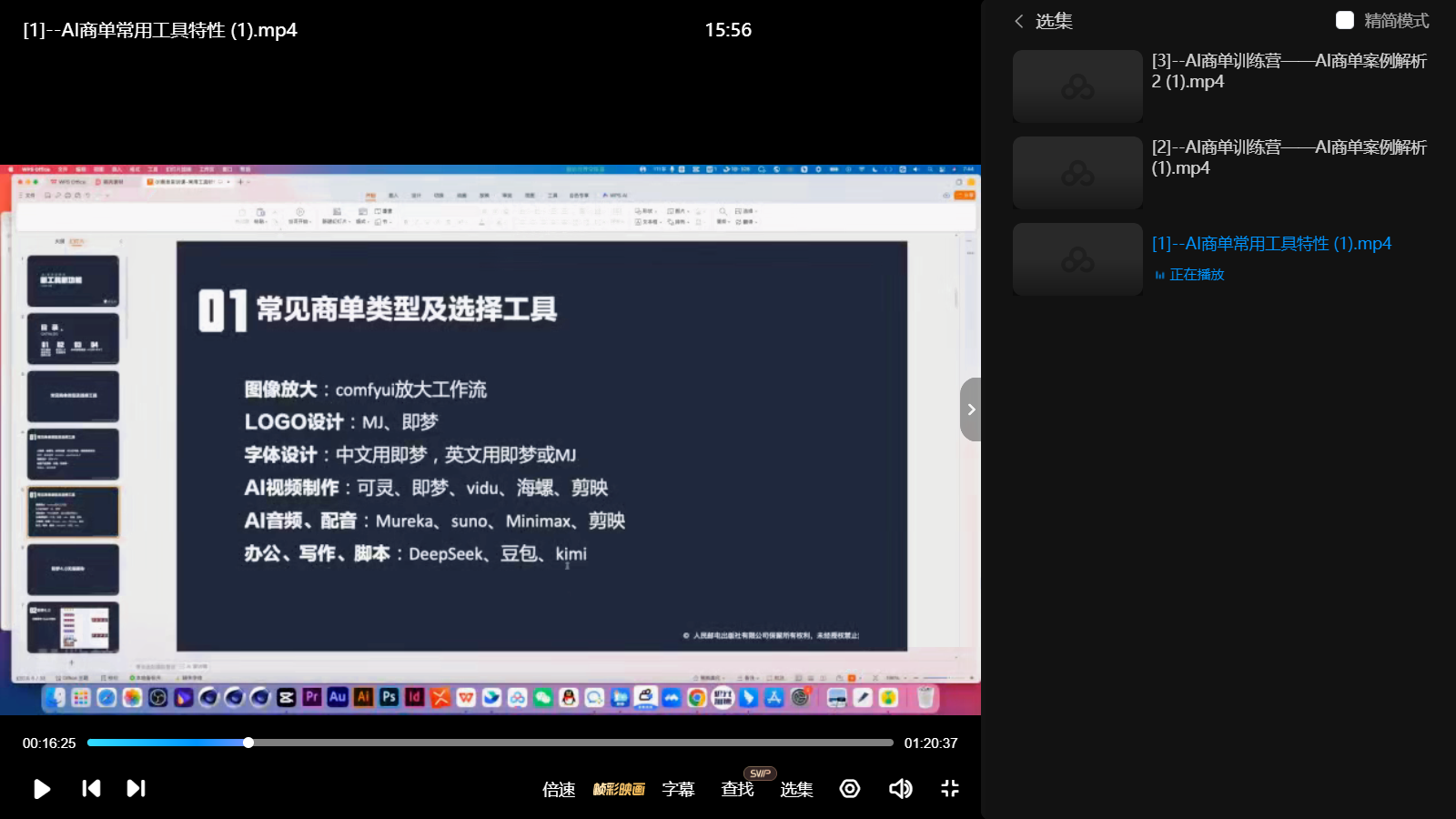Click the video progress bar handle

coord(248,743)
